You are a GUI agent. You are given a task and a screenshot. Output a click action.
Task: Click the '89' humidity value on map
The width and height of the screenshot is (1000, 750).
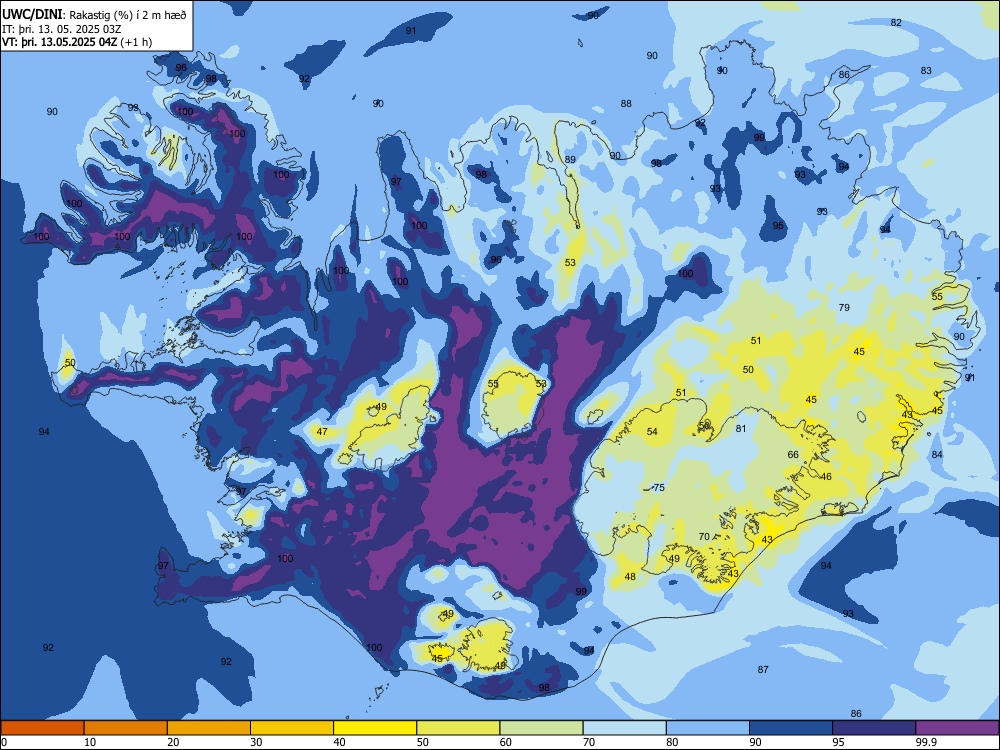[570, 159]
